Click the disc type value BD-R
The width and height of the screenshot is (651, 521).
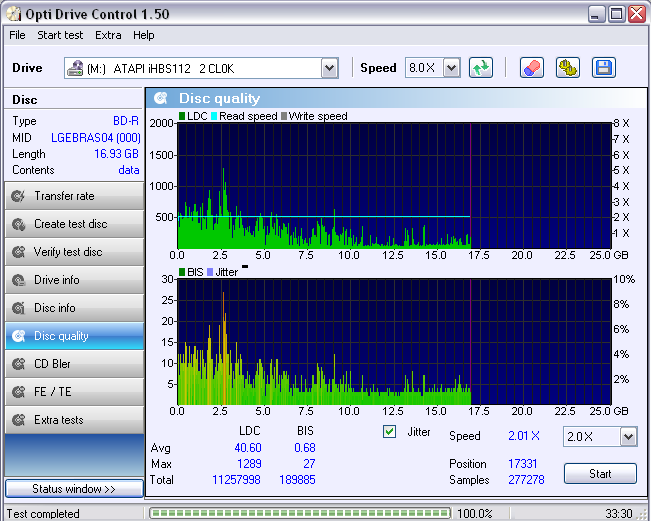(126, 121)
